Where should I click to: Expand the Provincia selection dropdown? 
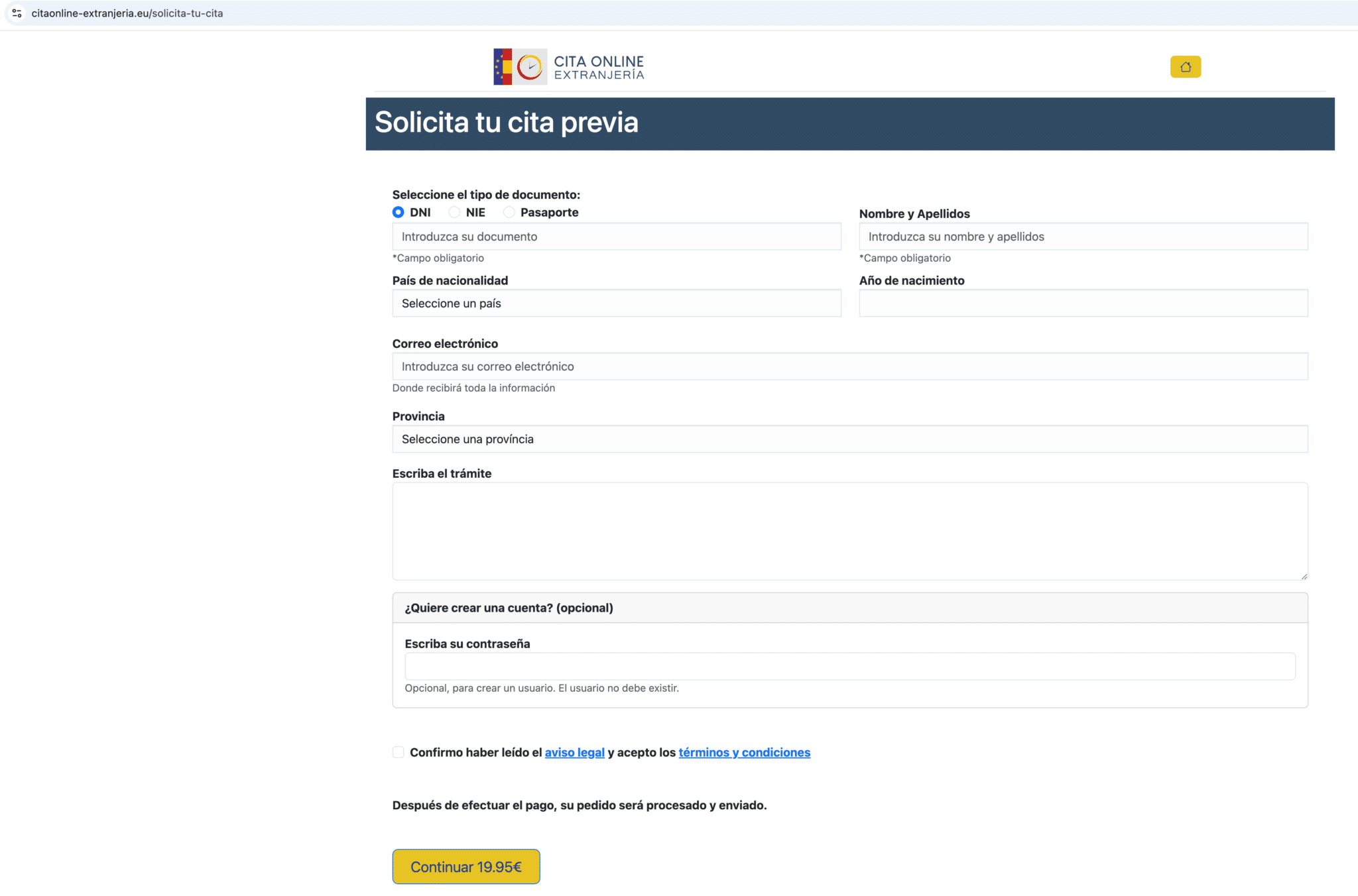[x=849, y=439]
